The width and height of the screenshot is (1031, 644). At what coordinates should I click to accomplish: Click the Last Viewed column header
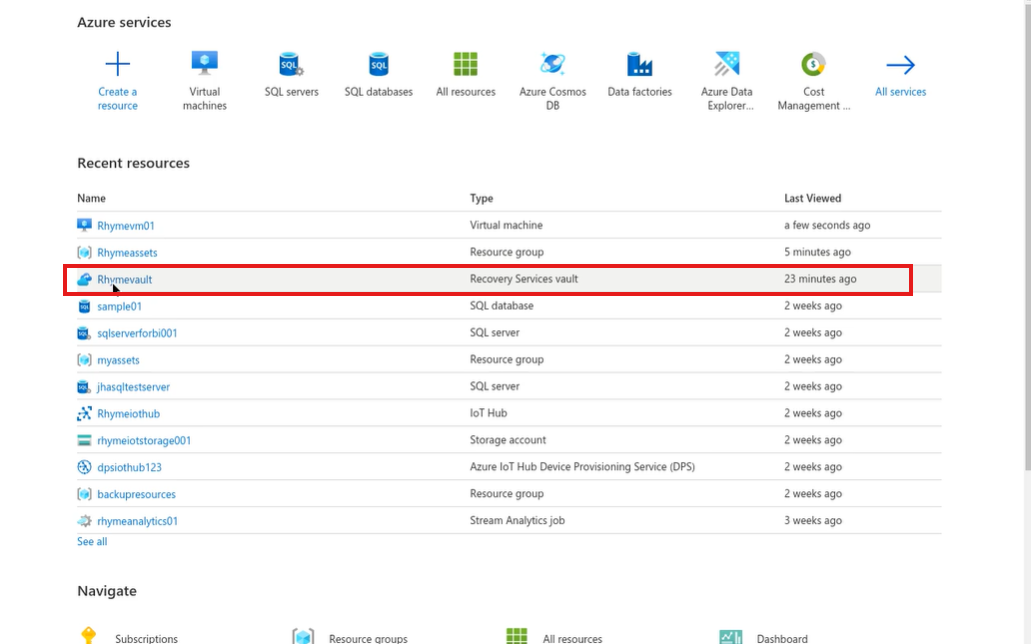(x=812, y=198)
